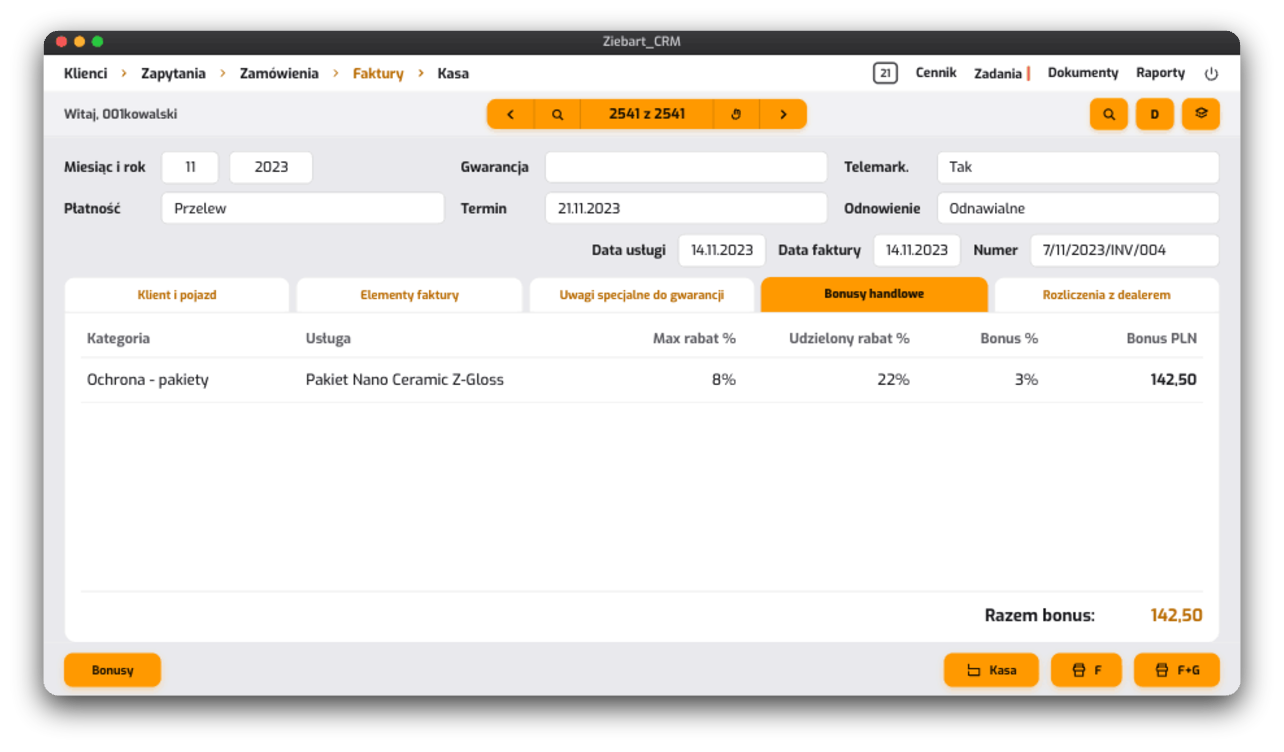Open the Odnowienie Odnawialne field
1284x752 pixels.
tap(1078, 208)
